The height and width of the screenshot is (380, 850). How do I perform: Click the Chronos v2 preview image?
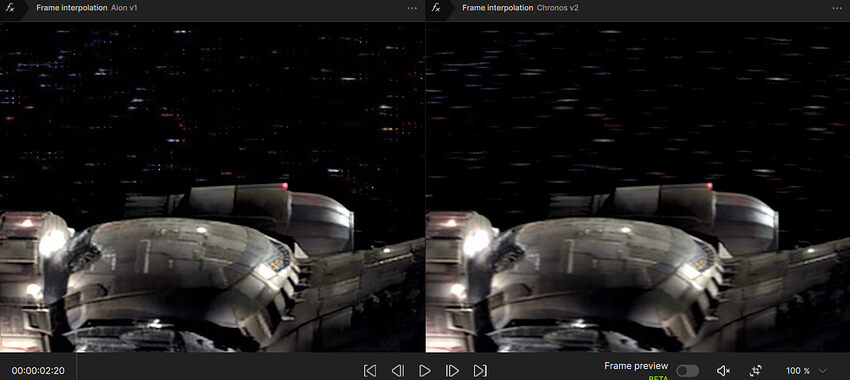638,187
